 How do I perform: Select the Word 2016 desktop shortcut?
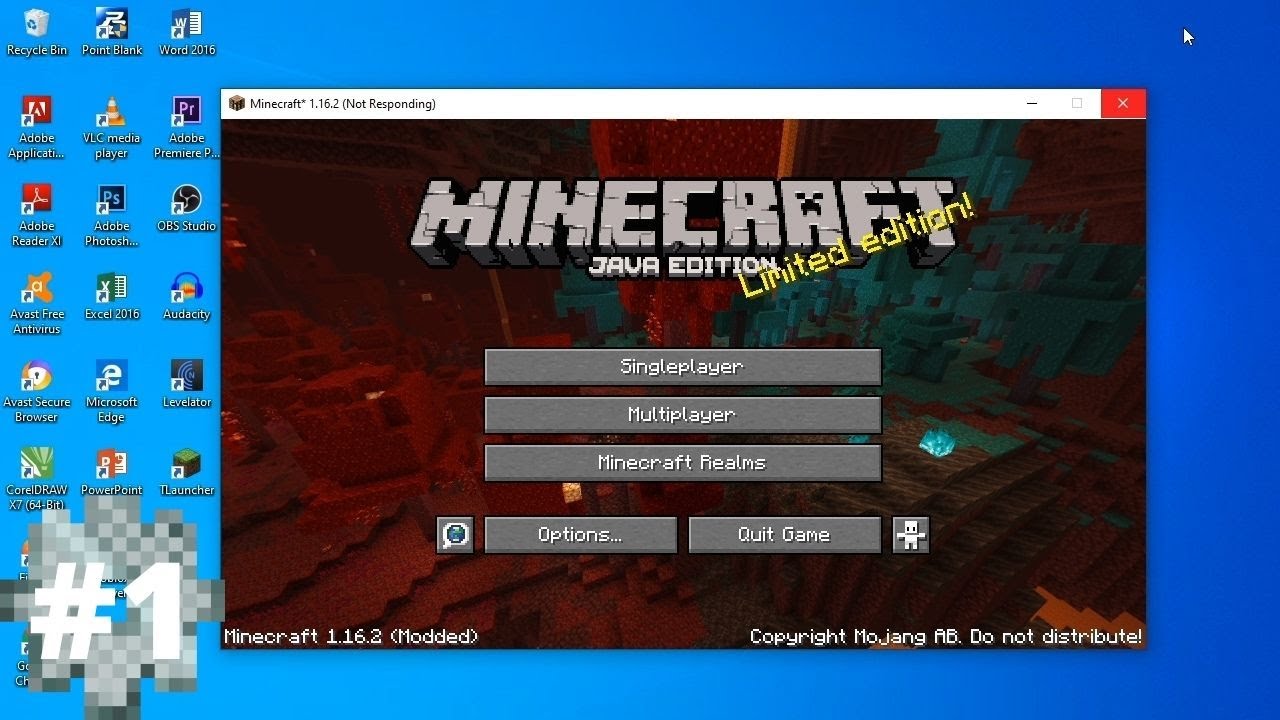[x=187, y=32]
